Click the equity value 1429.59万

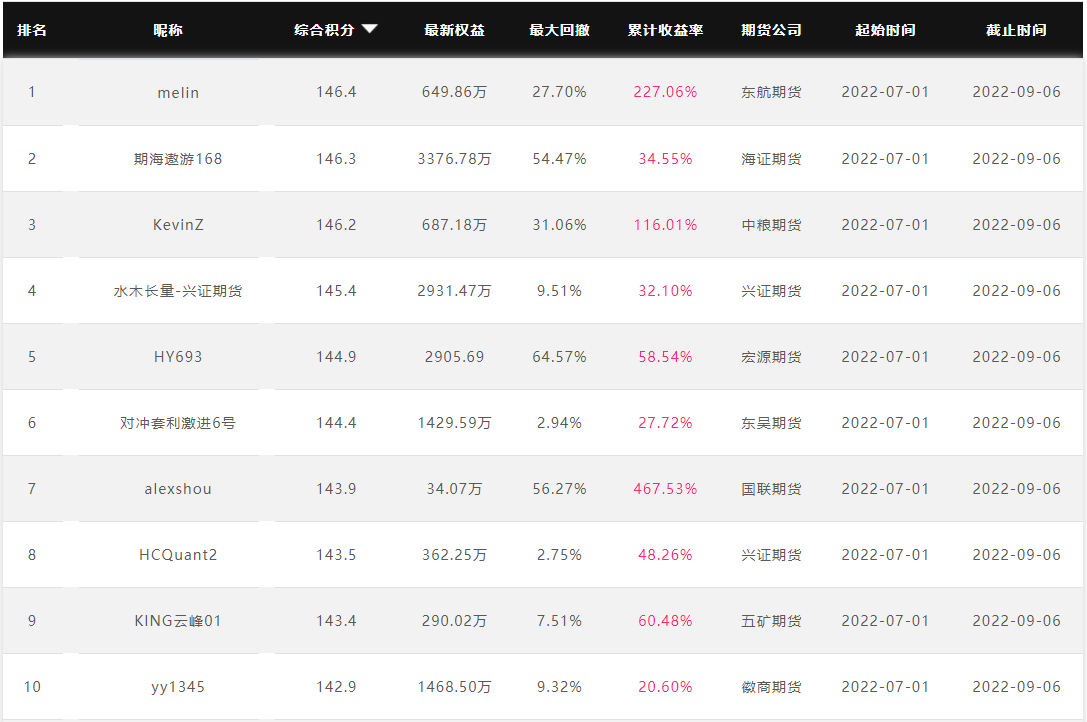tap(454, 422)
